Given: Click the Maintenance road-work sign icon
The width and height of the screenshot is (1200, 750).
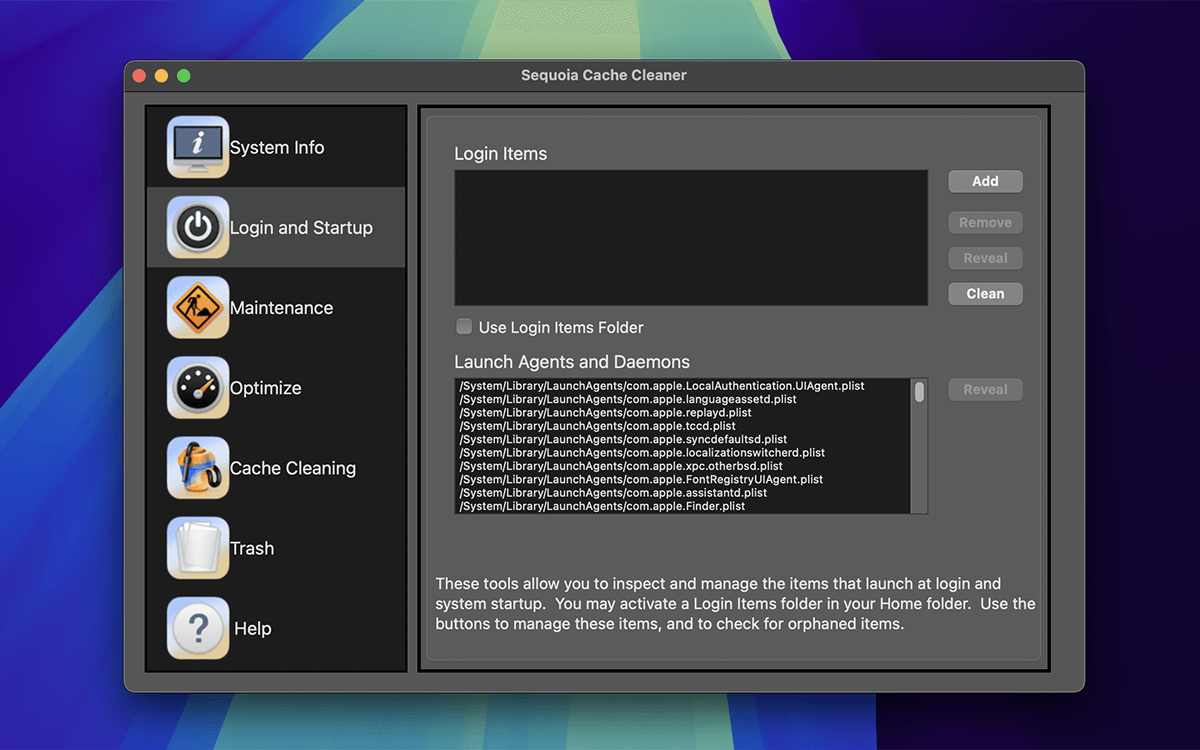Looking at the screenshot, I should [x=198, y=307].
